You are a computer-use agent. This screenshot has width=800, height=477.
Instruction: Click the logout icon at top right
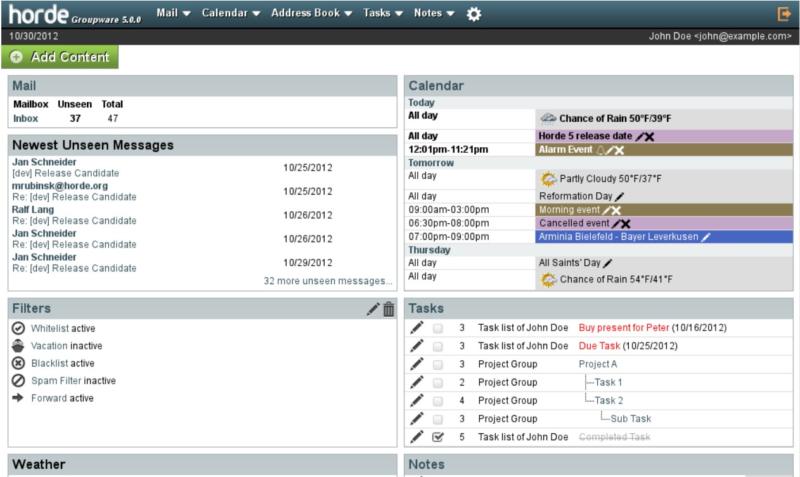click(x=784, y=14)
